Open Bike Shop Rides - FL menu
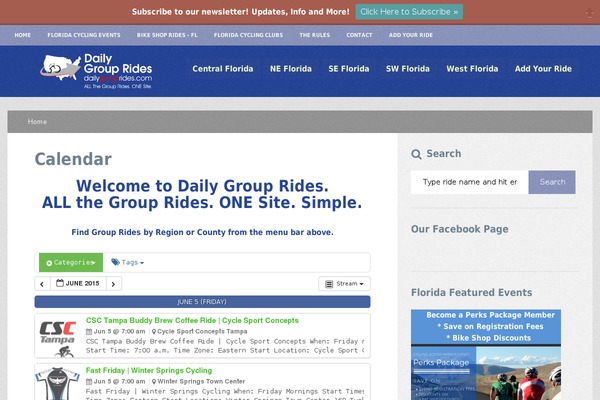The width and height of the screenshot is (600, 400). [x=167, y=35]
